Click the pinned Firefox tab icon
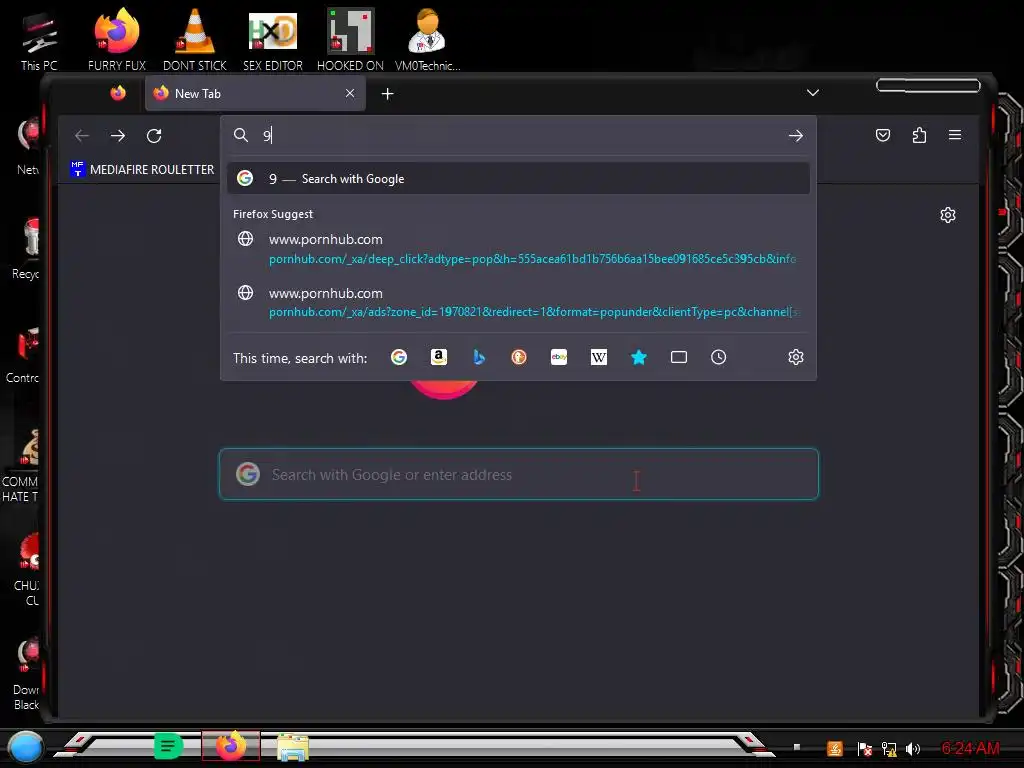 pyautogui.click(x=118, y=93)
